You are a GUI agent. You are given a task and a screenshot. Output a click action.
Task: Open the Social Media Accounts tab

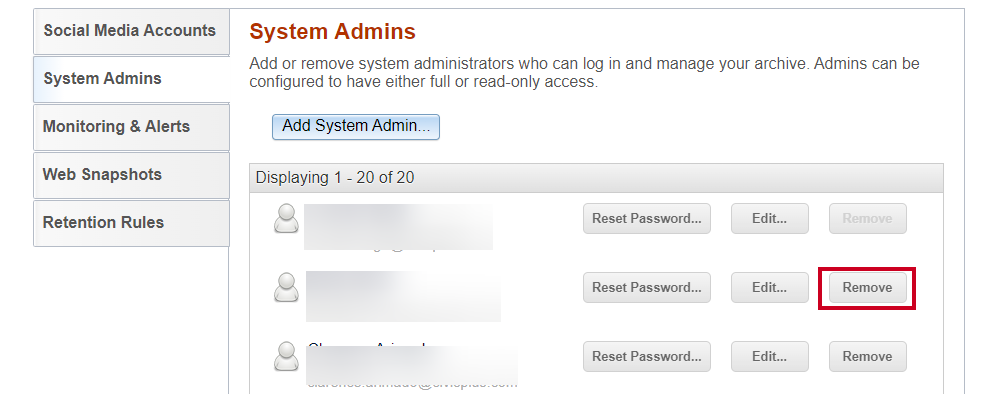(x=131, y=31)
